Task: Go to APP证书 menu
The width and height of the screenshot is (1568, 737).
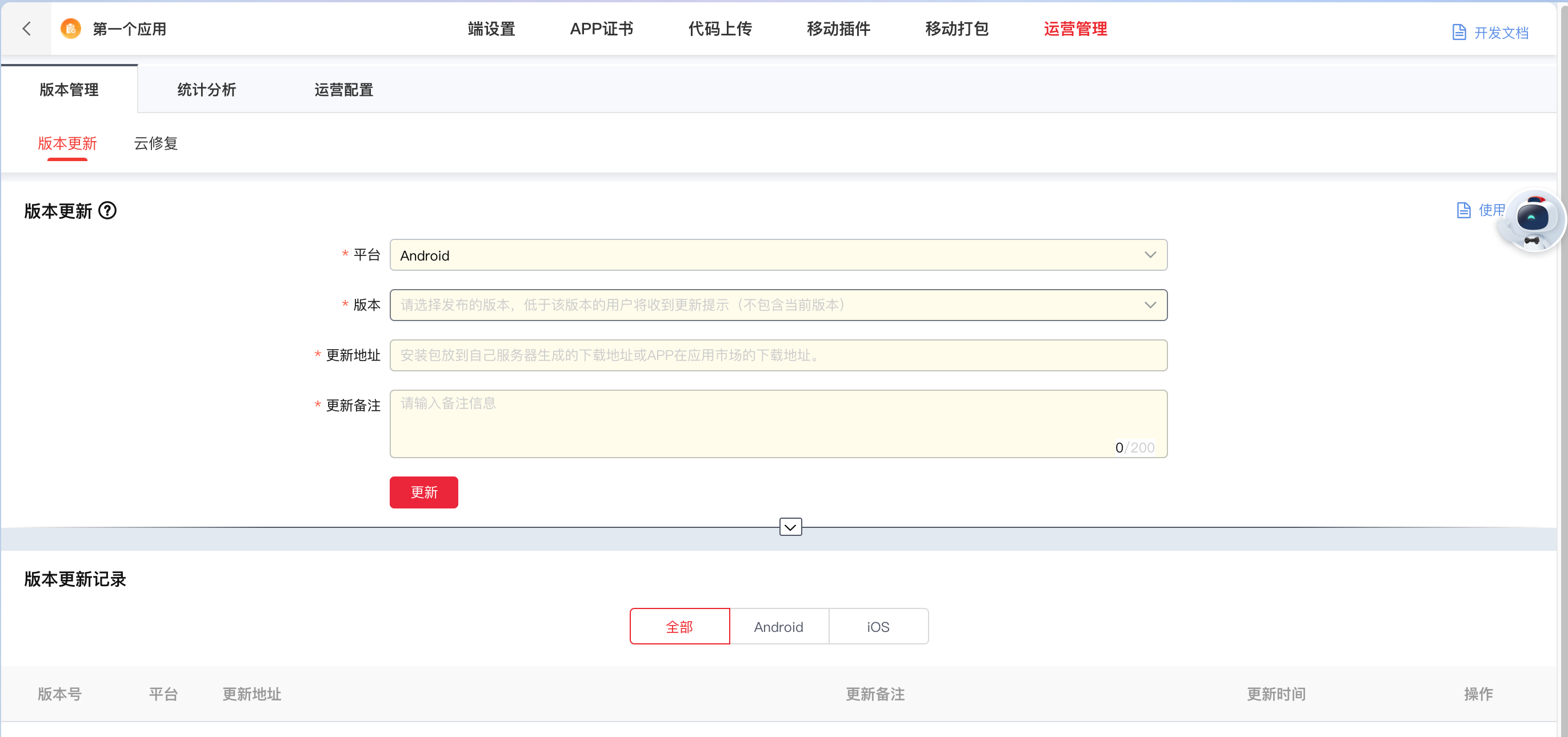Action: coord(601,29)
